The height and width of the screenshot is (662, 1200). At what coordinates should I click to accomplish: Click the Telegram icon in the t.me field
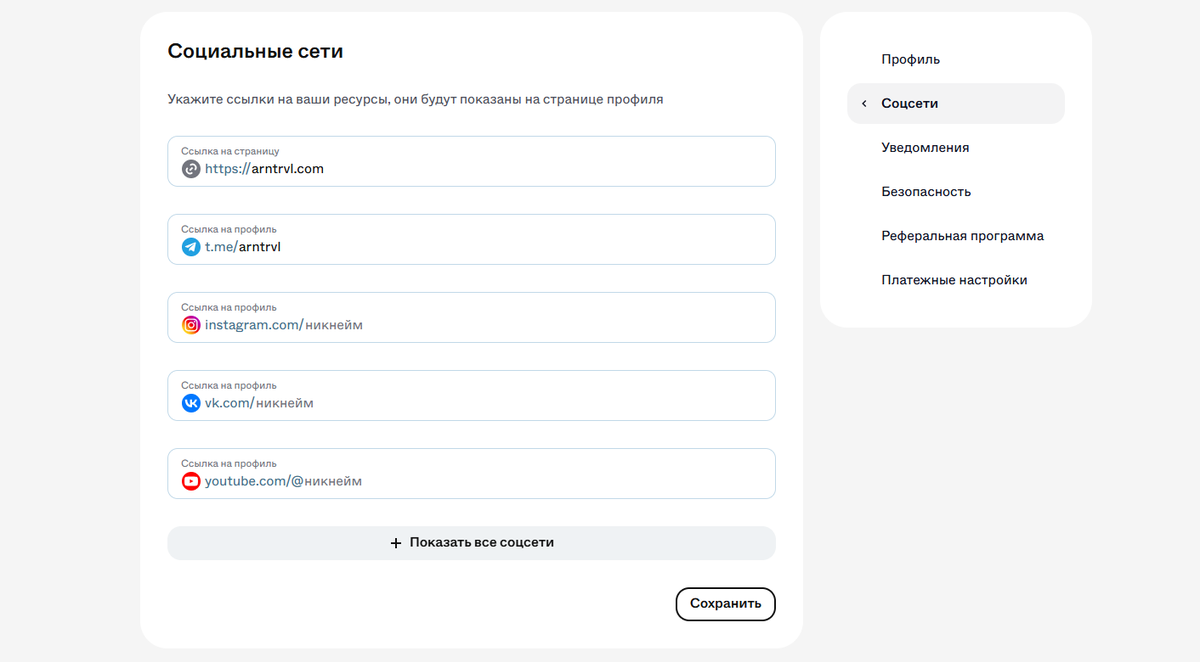191,247
